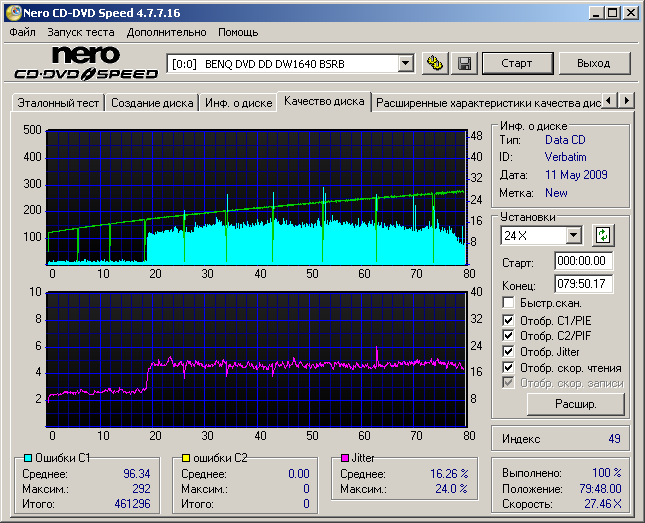Click the Jitter maximum value 24.0 %

[451, 489]
